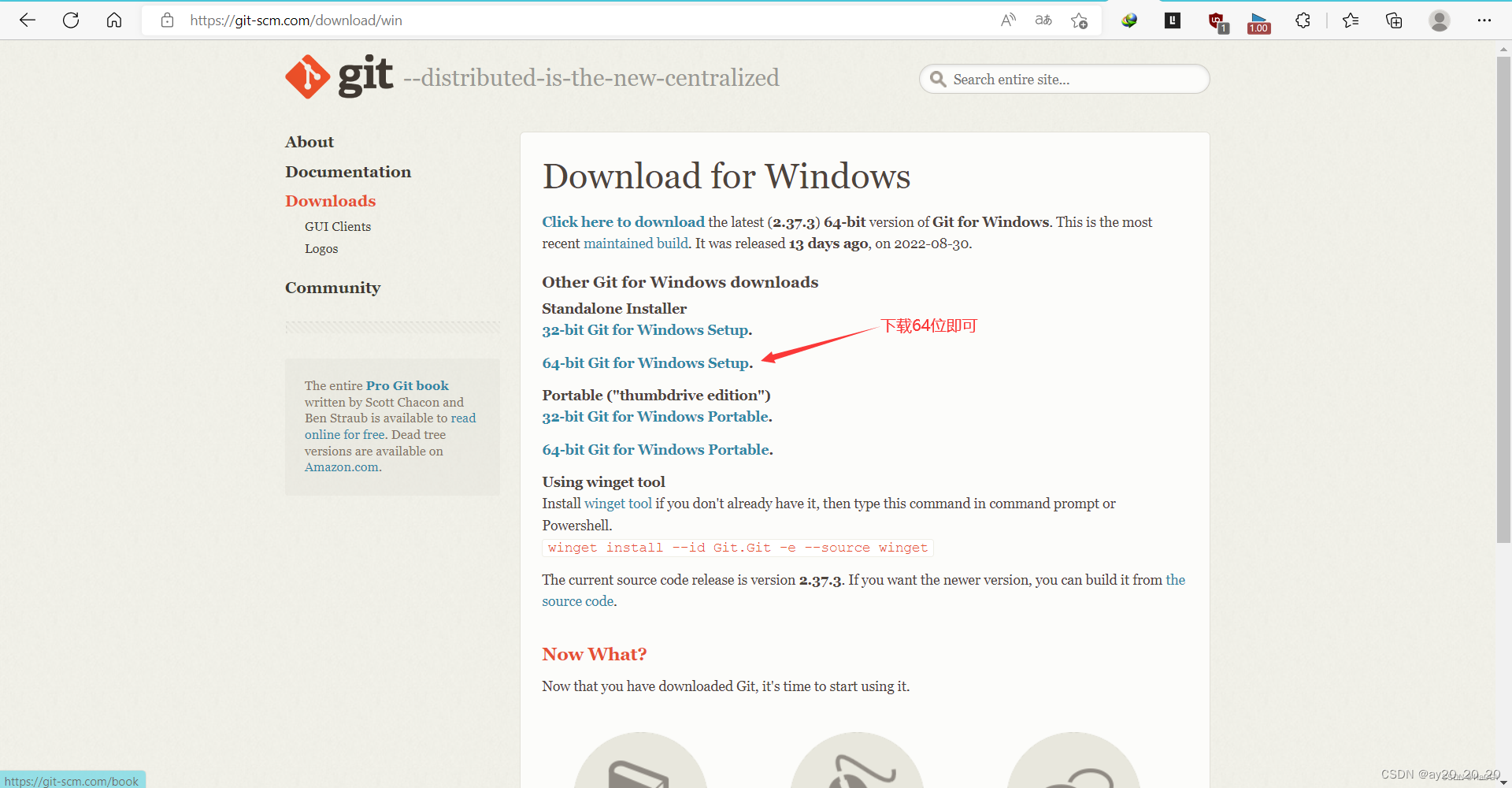1512x788 pixels.
Task: Add this page to favorites
Action: tap(1079, 20)
